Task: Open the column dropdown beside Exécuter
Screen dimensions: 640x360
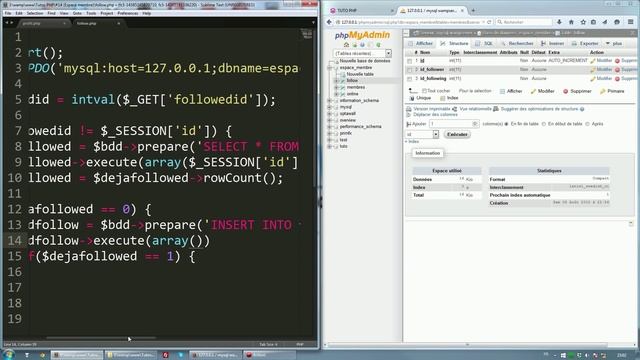Action: click(x=422, y=134)
